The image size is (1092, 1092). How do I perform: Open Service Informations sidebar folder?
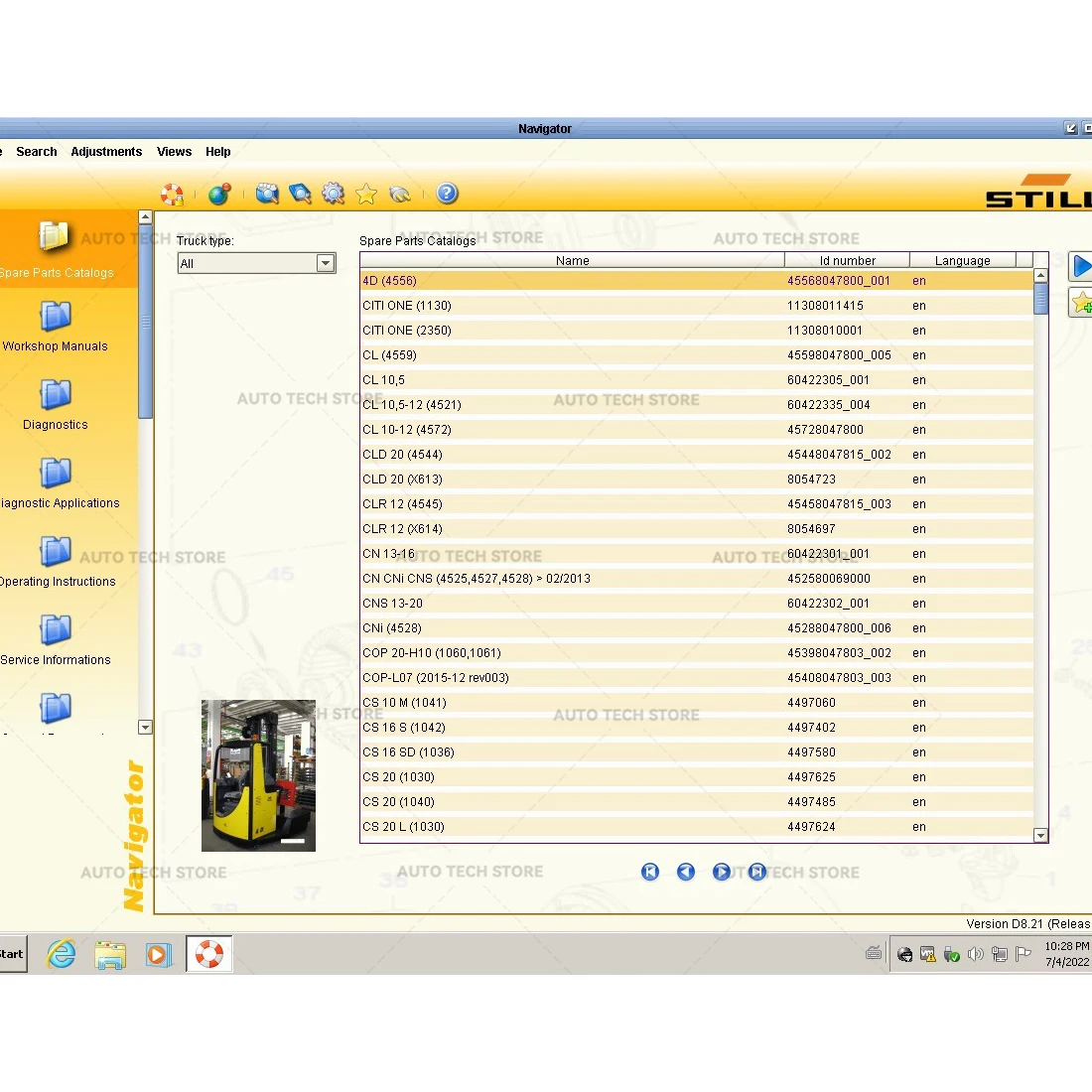55,640
